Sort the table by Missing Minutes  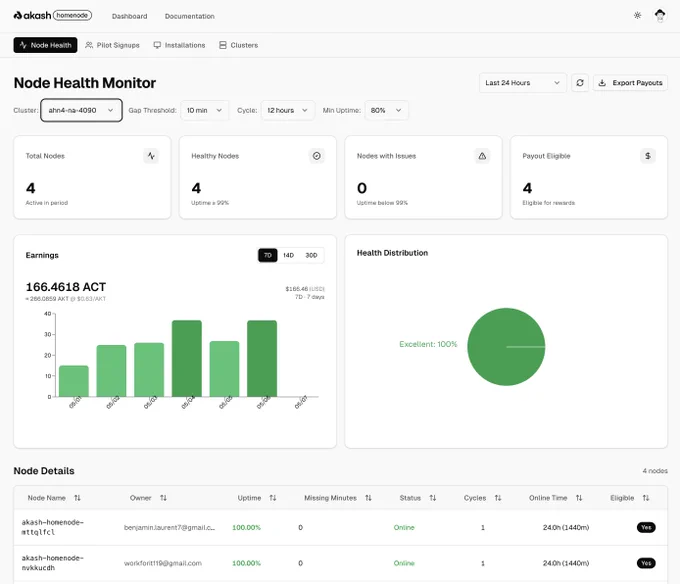pos(338,498)
